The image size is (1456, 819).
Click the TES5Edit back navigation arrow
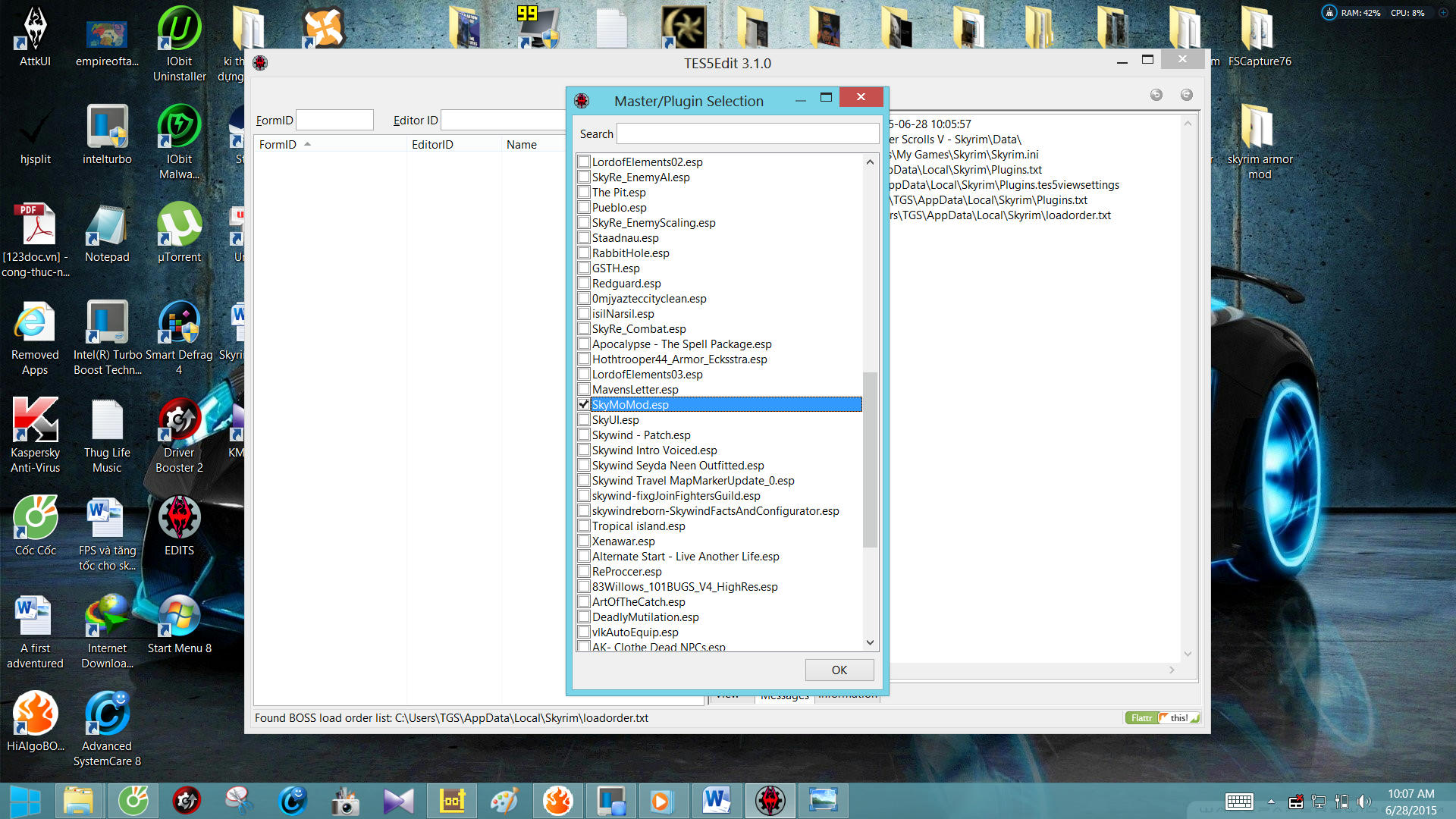1156,95
